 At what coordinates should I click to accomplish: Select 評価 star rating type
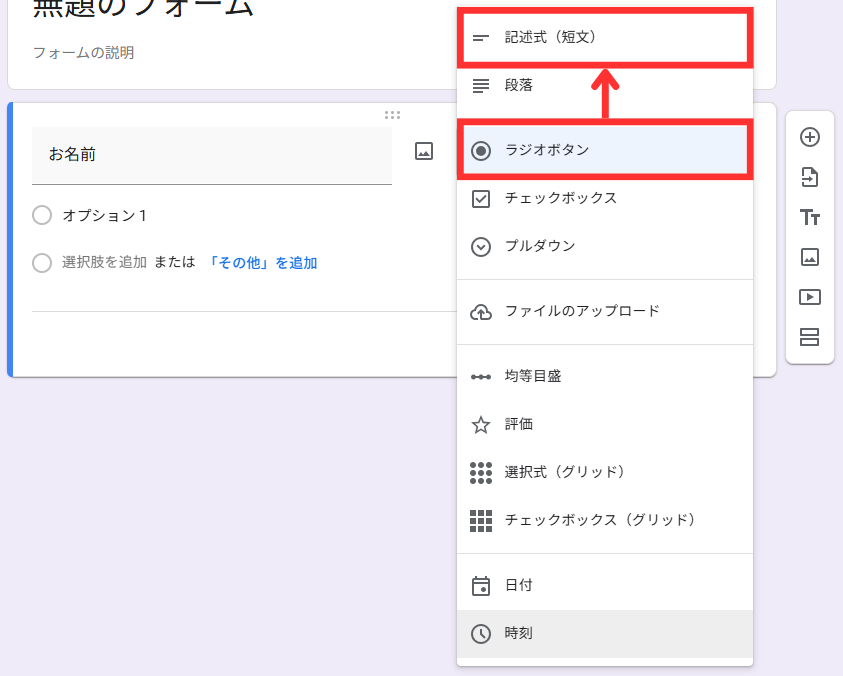click(605, 424)
